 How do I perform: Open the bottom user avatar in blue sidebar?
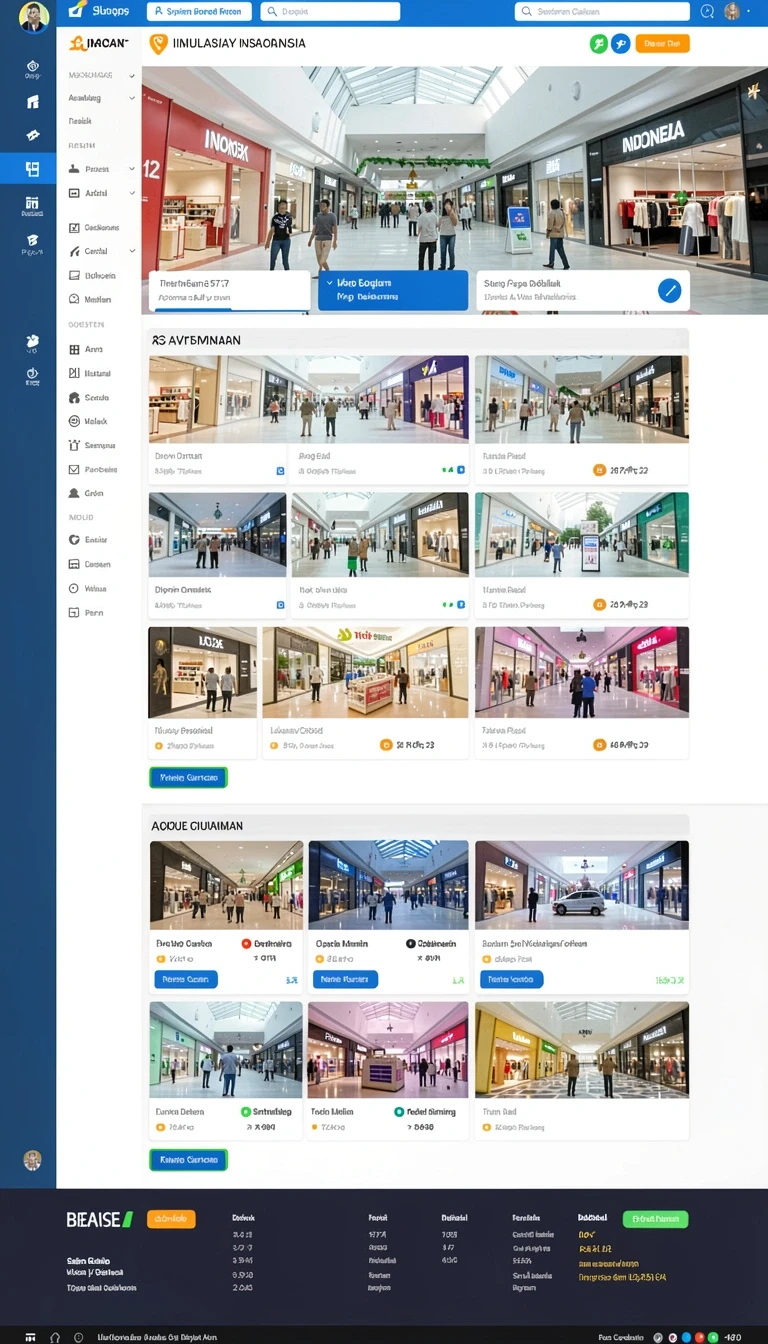[x=32, y=1160]
